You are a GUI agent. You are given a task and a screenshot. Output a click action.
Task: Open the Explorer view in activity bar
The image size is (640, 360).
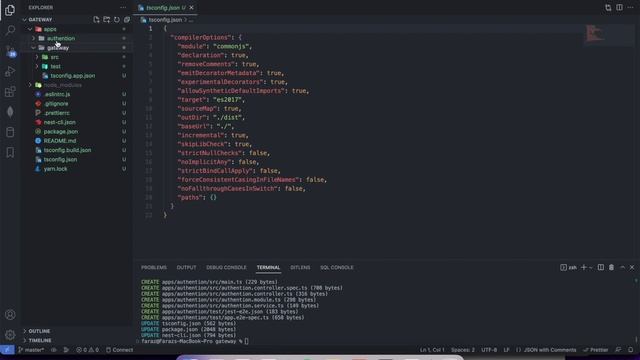pyautogui.click(x=10, y=10)
